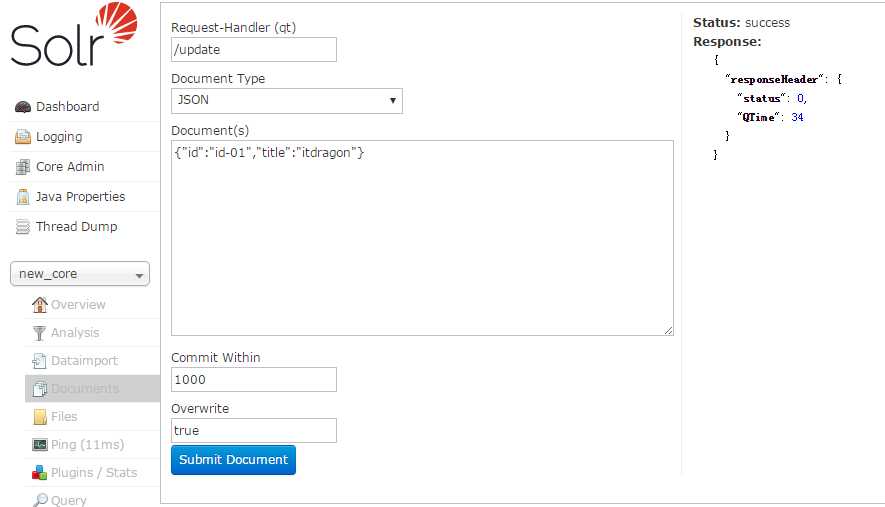Click the Solr sunburst logo
Viewport: 885px width, 507px height.
pyautogui.click(x=116, y=23)
